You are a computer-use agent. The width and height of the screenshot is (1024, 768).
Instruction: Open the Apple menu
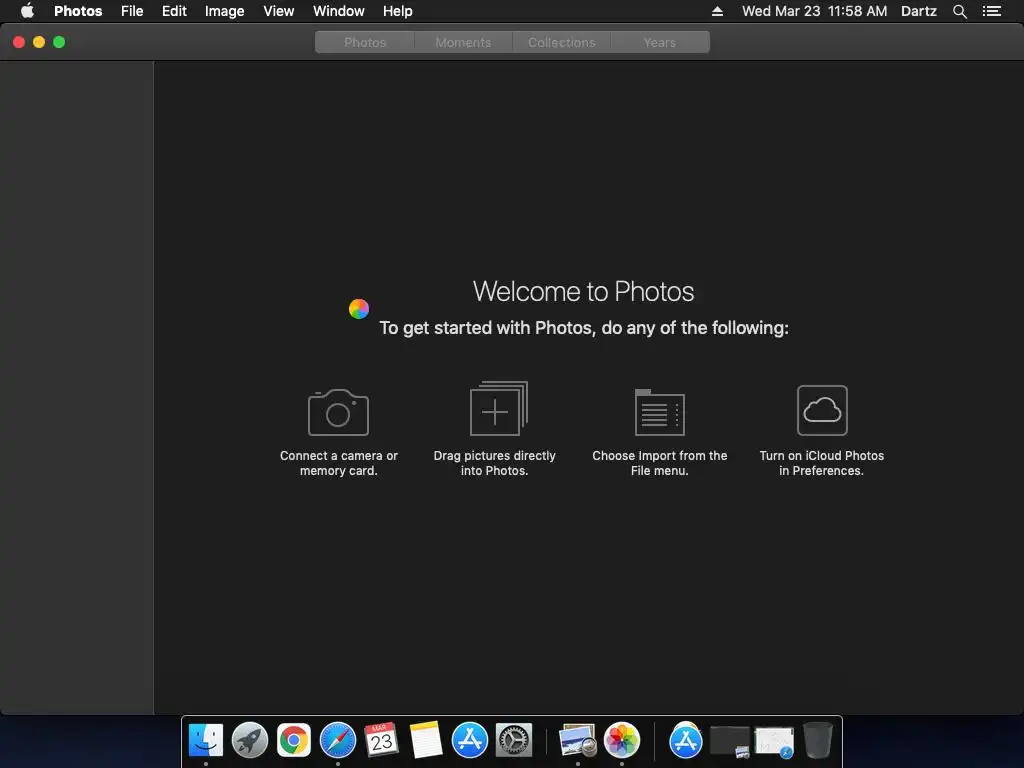27,11
